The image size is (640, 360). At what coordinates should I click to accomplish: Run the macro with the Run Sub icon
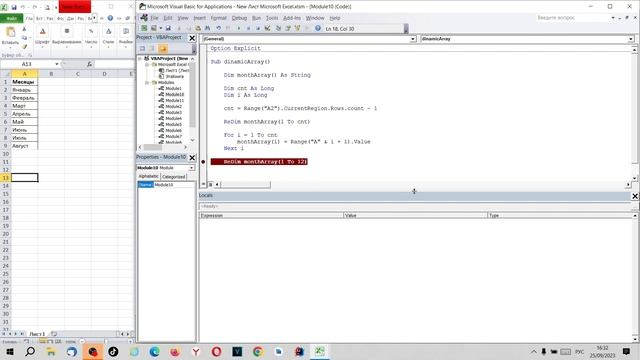(x=239, y=28)
